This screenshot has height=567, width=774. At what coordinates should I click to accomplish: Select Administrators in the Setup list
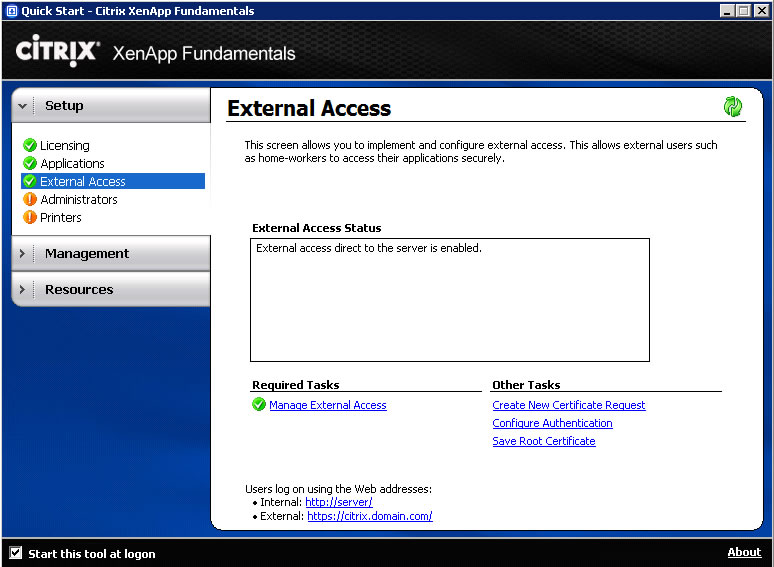(x=79, y=199)
